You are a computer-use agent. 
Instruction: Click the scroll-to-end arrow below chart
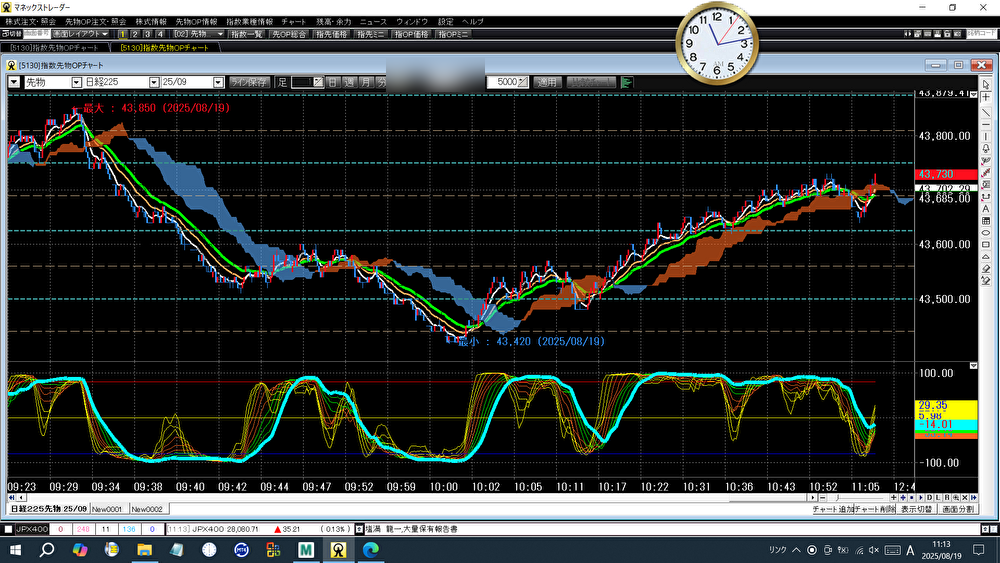coord(974,497)
